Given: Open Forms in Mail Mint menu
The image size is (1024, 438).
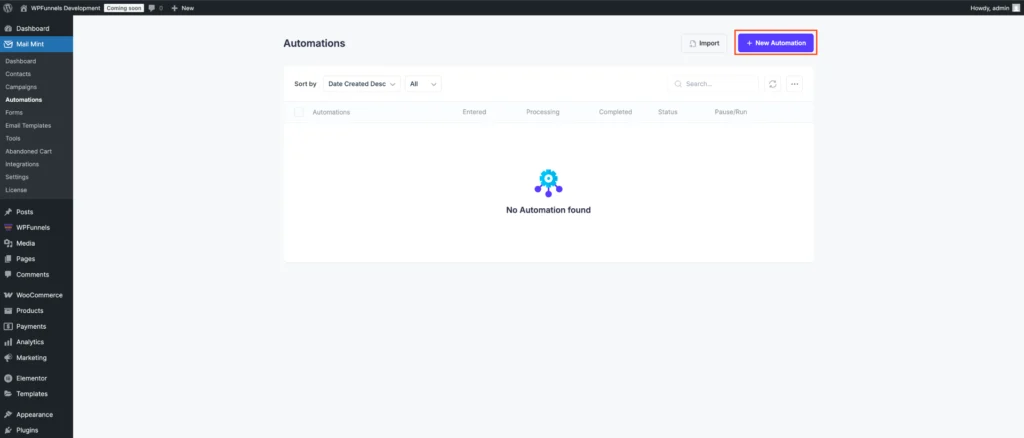Looking at the screenshot, I should 14,112.
